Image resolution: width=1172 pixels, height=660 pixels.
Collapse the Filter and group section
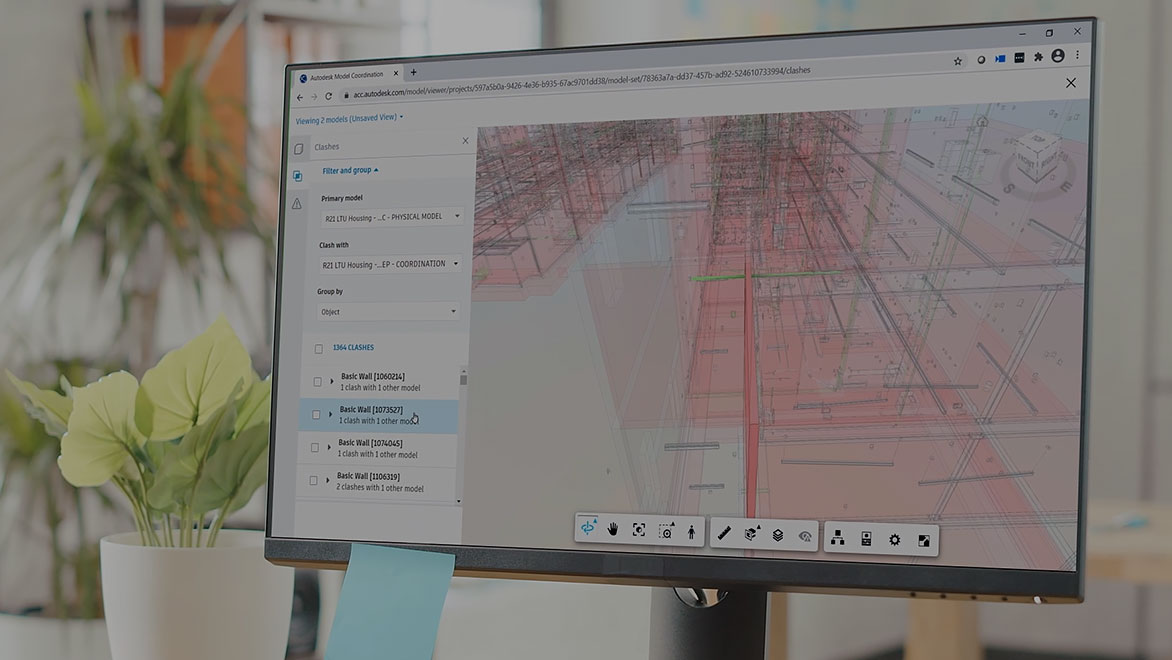[x=350, y=170]
